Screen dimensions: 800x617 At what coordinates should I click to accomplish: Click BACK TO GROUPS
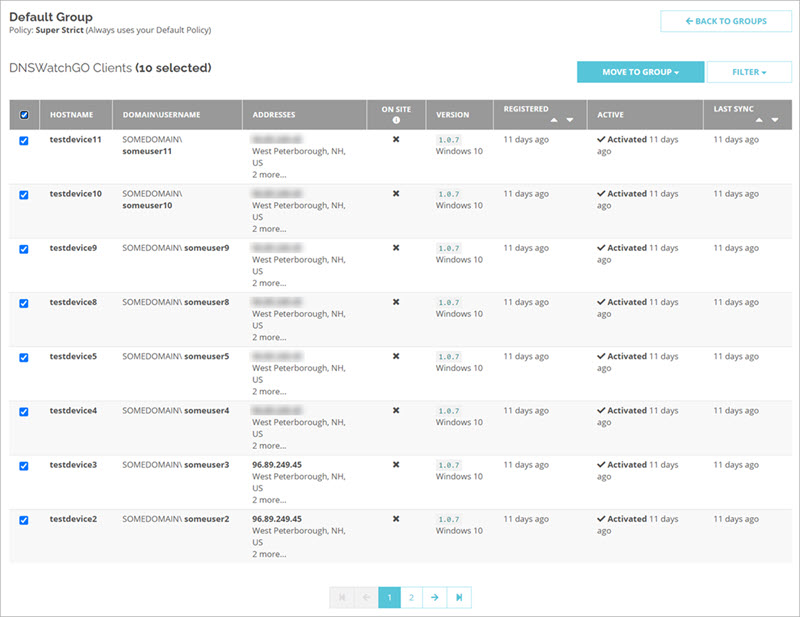click(x=725, y=20)
